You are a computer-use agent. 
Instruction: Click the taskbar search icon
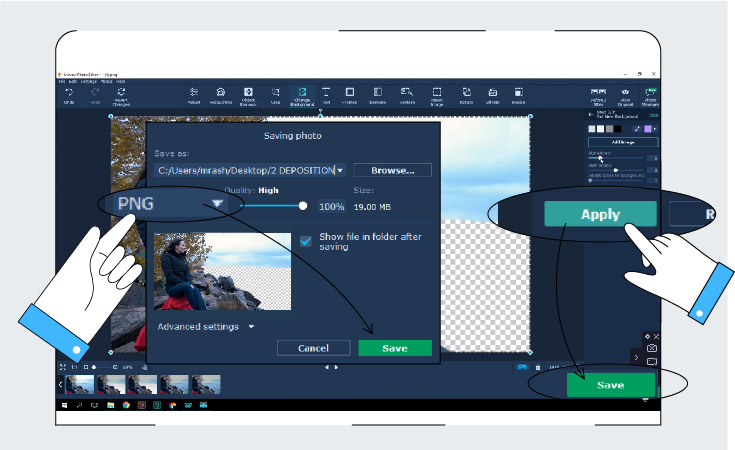pos(79,405)
